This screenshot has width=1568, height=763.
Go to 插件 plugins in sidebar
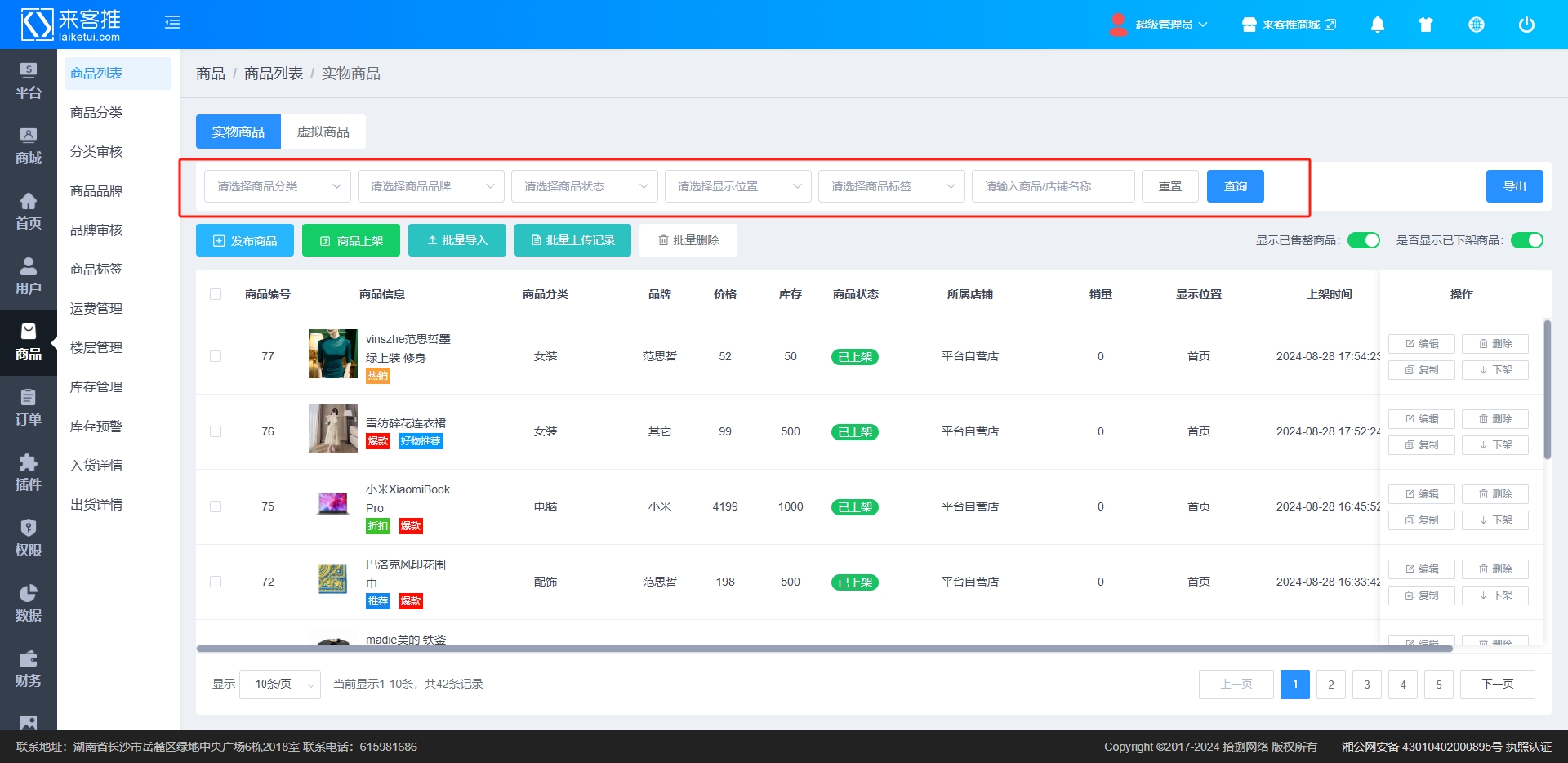[29, 474]
